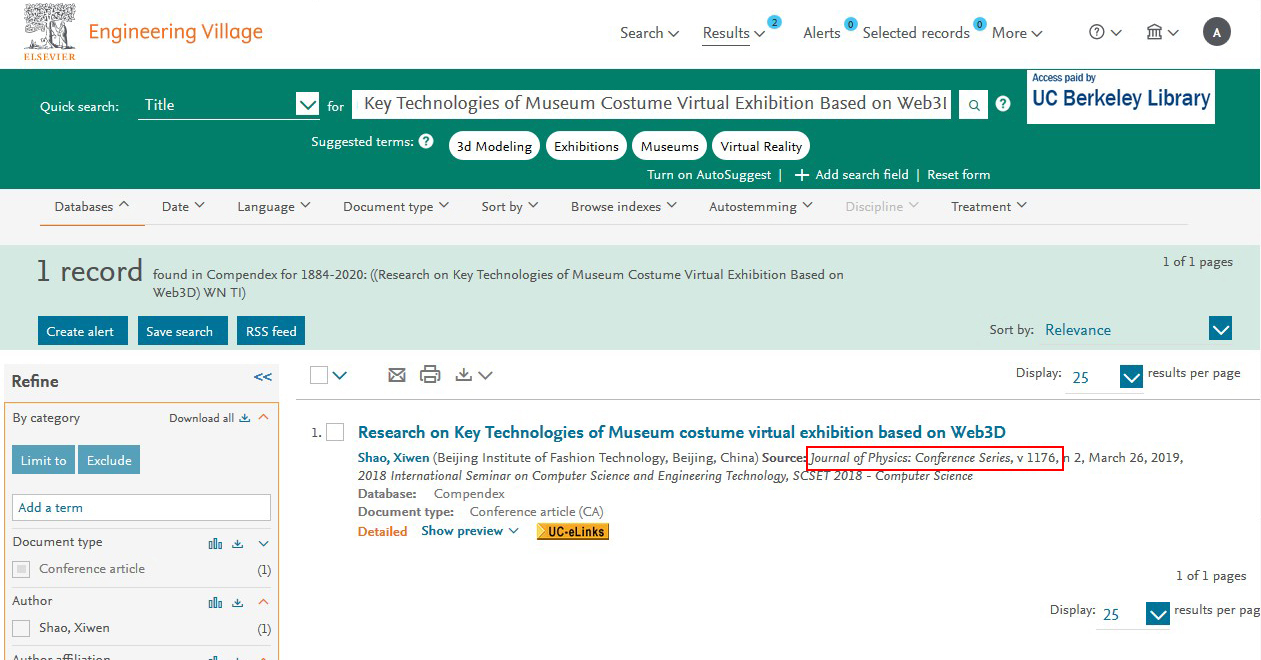Click the UC-eLinks button
Image resolution: width=1261 pixels, height=660 pixels.
[573, 532]
